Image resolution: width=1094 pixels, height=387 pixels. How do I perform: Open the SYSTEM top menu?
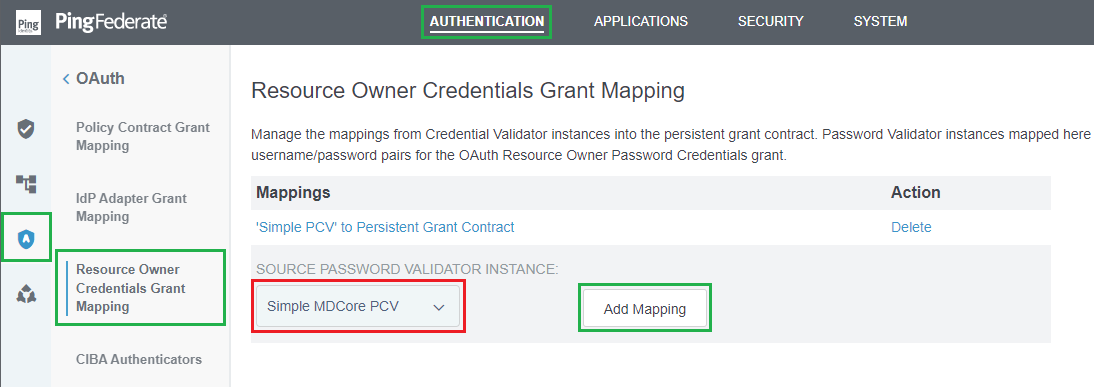pyautogui.click(x=880, y=22)
